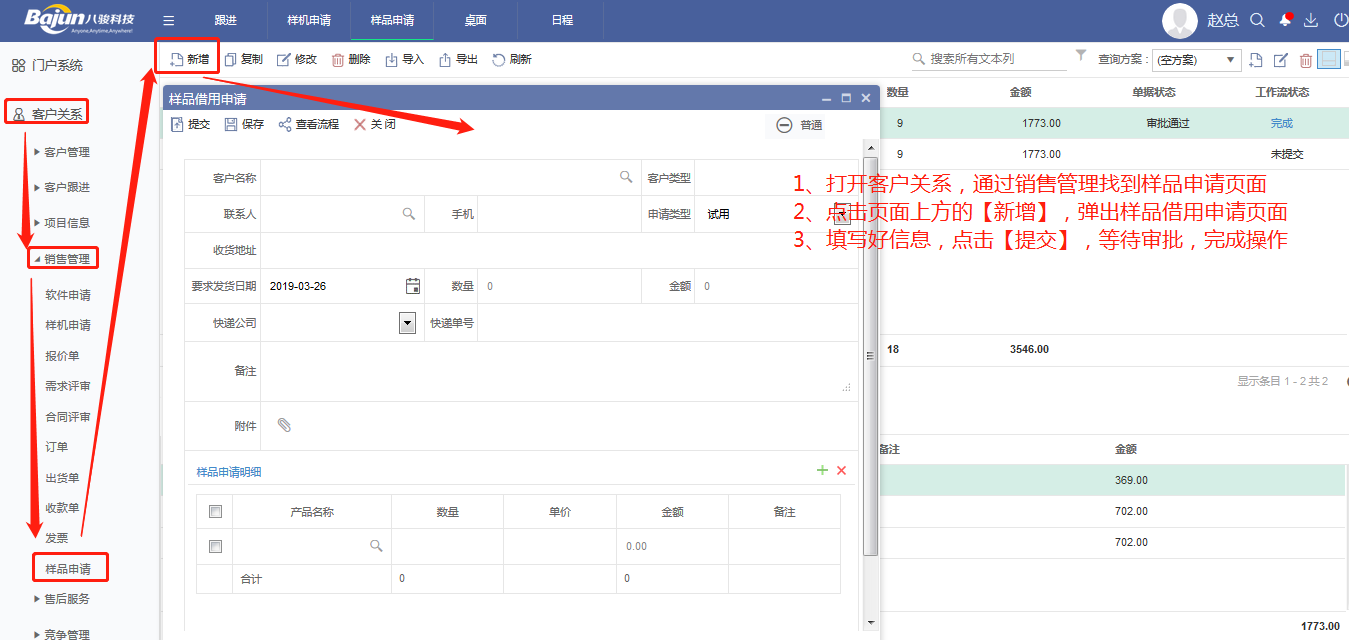Click the filter funnel icon
Image resolution: width=1349 pixels, height=640 pixels.
[x=1080, y=57]
